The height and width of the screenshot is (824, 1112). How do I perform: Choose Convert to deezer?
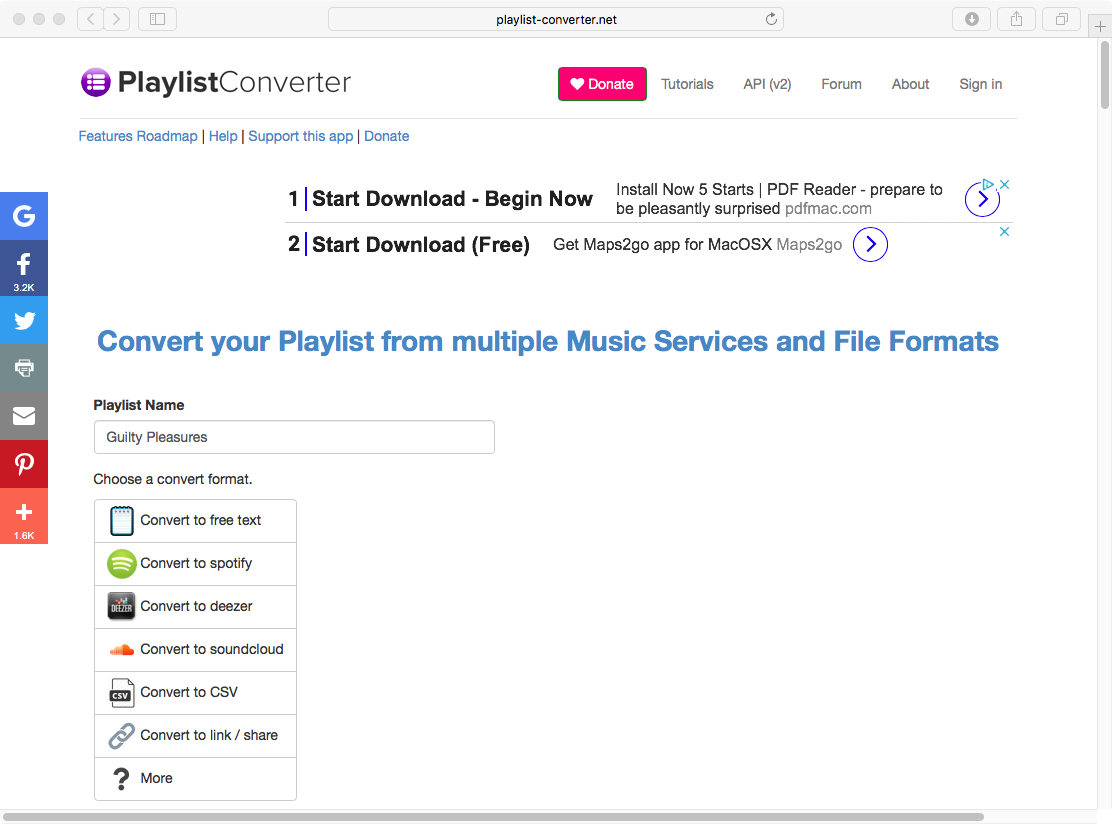click(x=195, y=607)
